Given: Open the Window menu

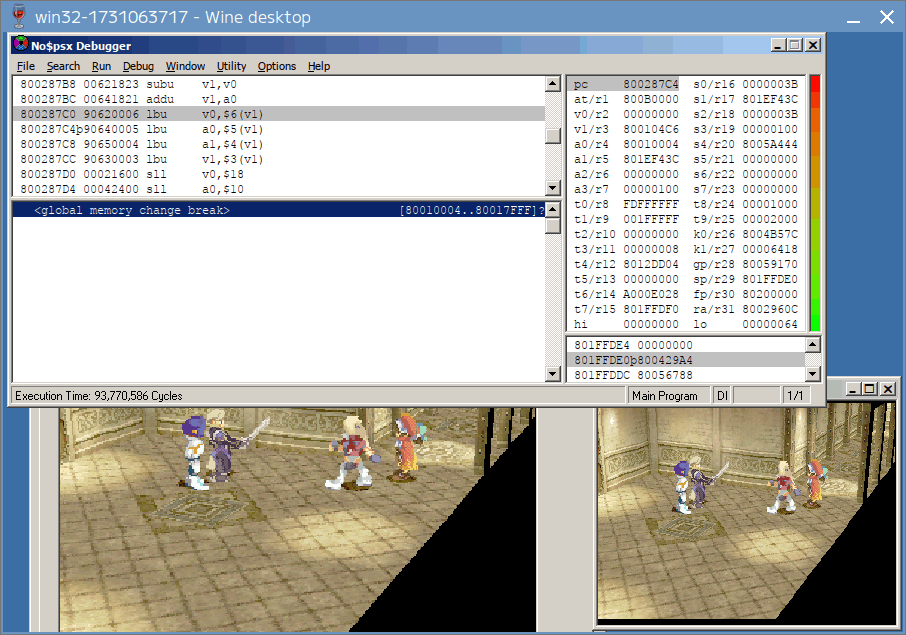Looking at the screenshot, I should pyautogui.click(x=185, y=66).
